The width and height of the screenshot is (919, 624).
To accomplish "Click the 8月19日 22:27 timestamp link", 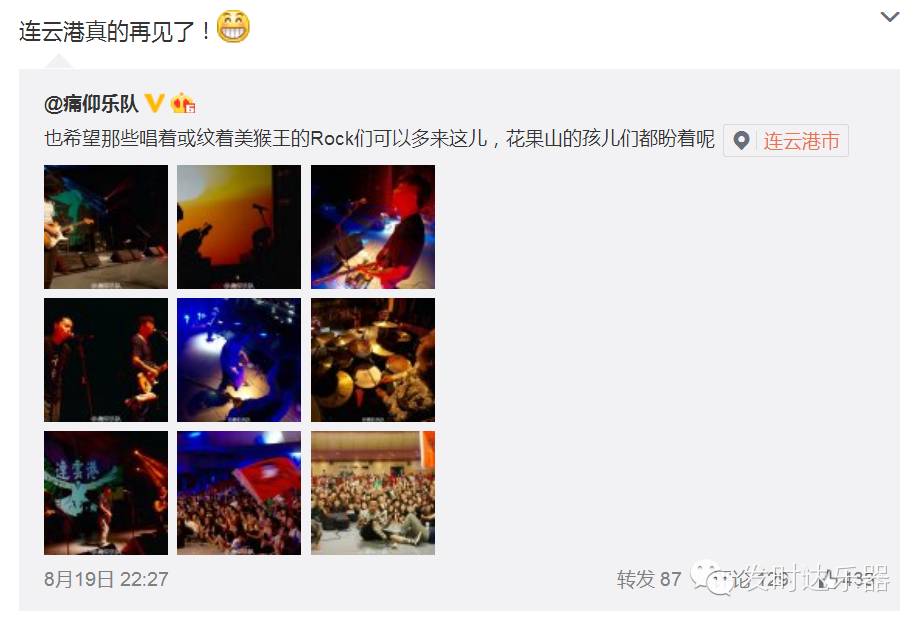I will 106,579.
